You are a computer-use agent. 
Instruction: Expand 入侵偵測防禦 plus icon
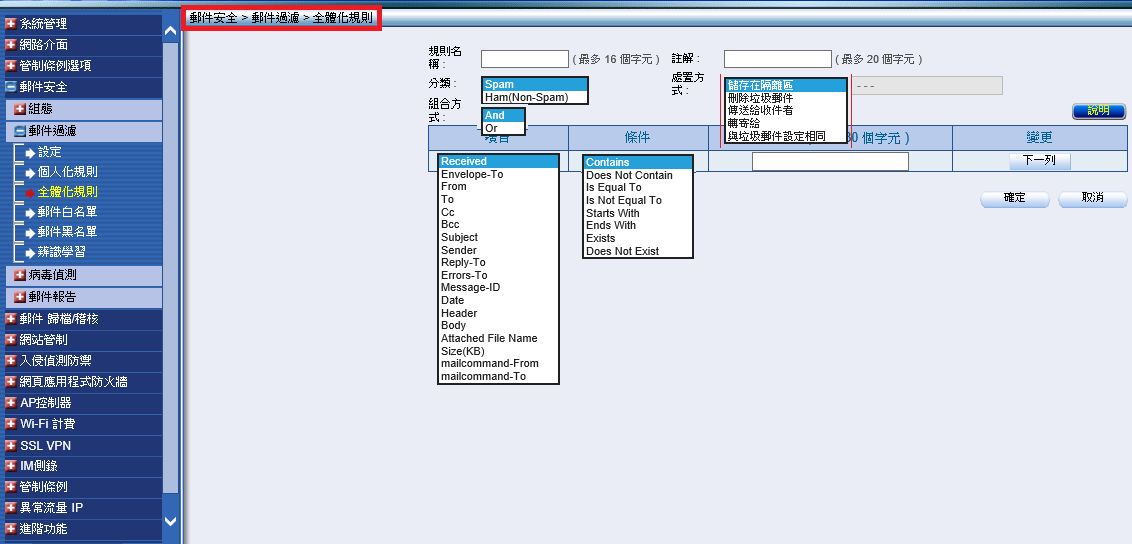coord(11,361)
